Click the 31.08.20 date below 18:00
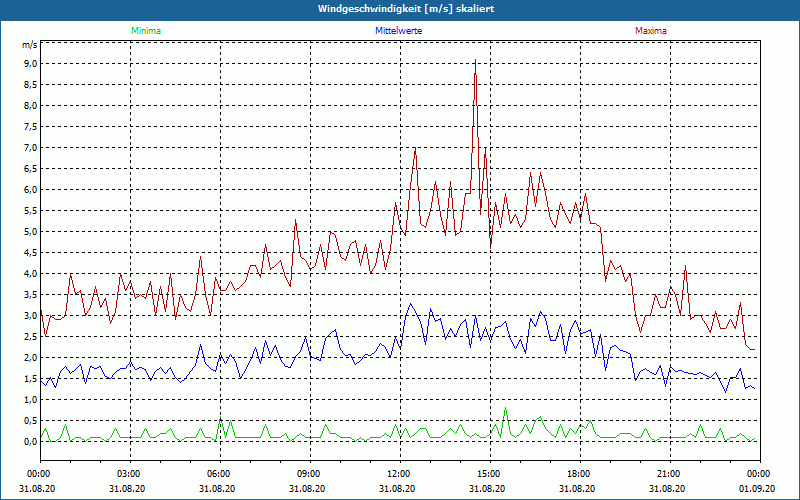The width and height of the screenshot is (800, 500). 577,488
